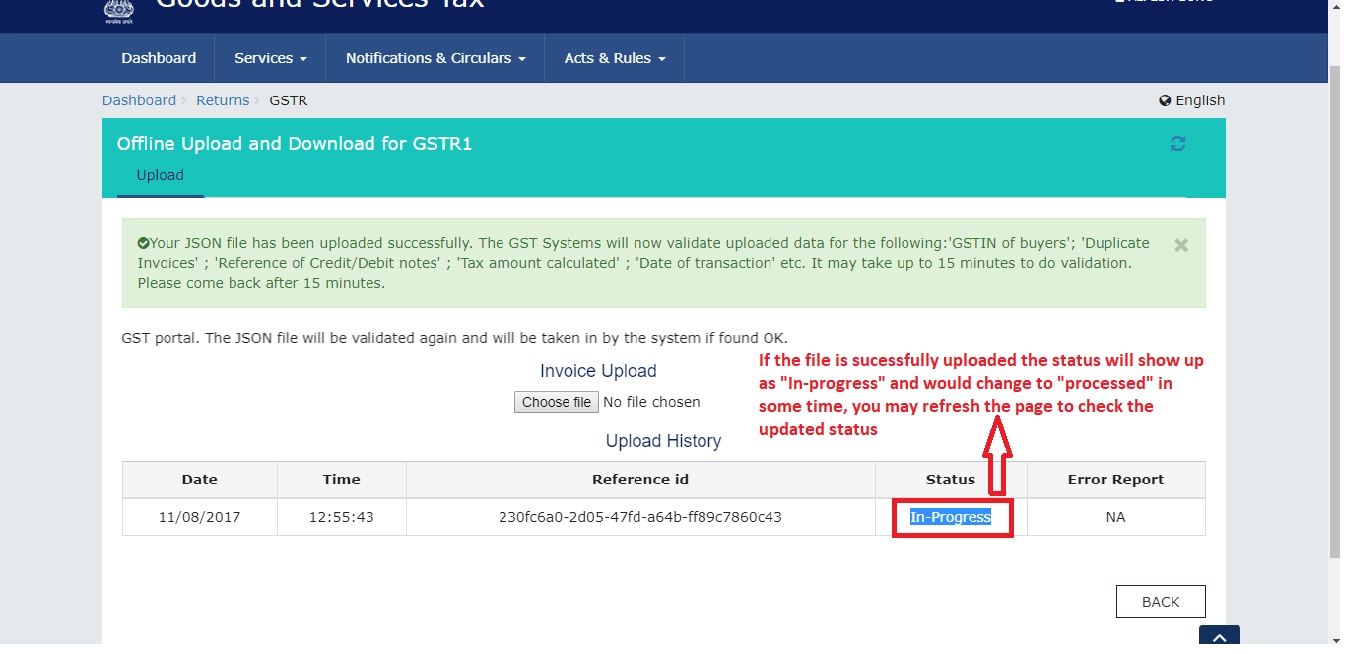Refresh the Offline Upload panel
1360x654 pixels.
click(x=1177, y=143)
